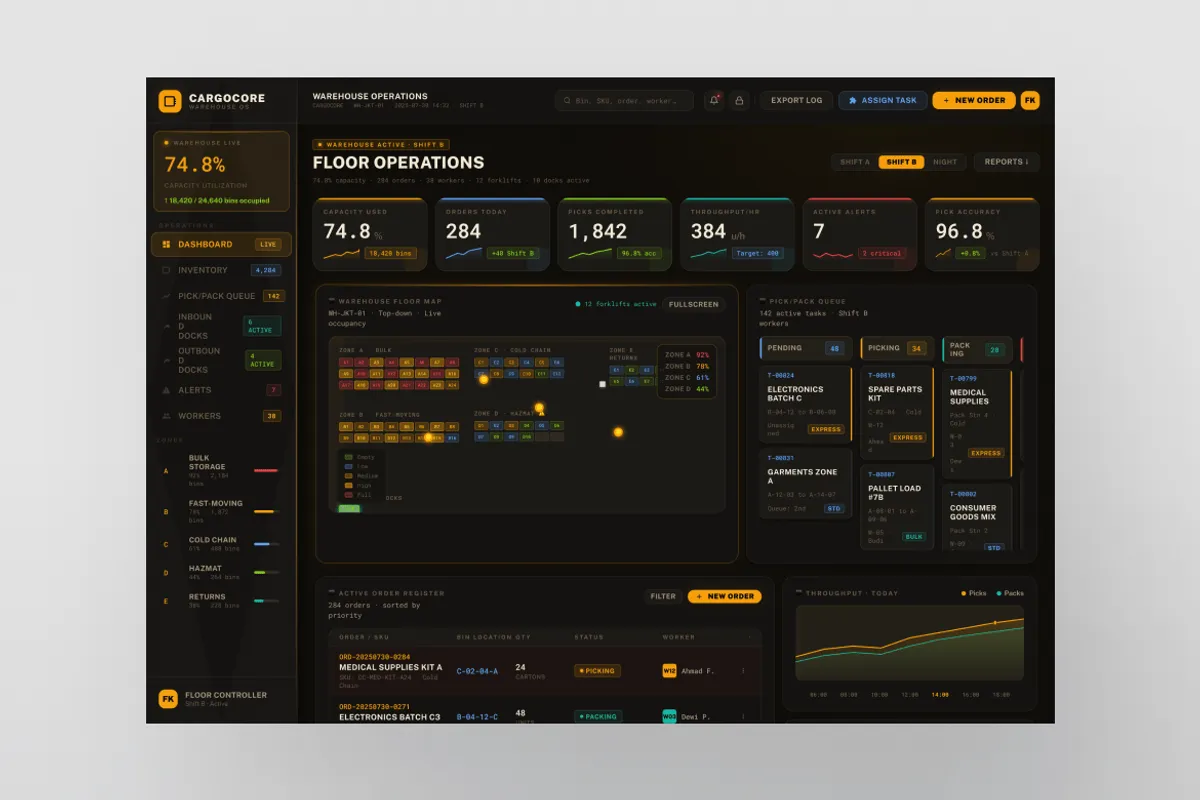1200x800 pixels.
Task: Click the Workers people icon
Action: click(166, 416)
